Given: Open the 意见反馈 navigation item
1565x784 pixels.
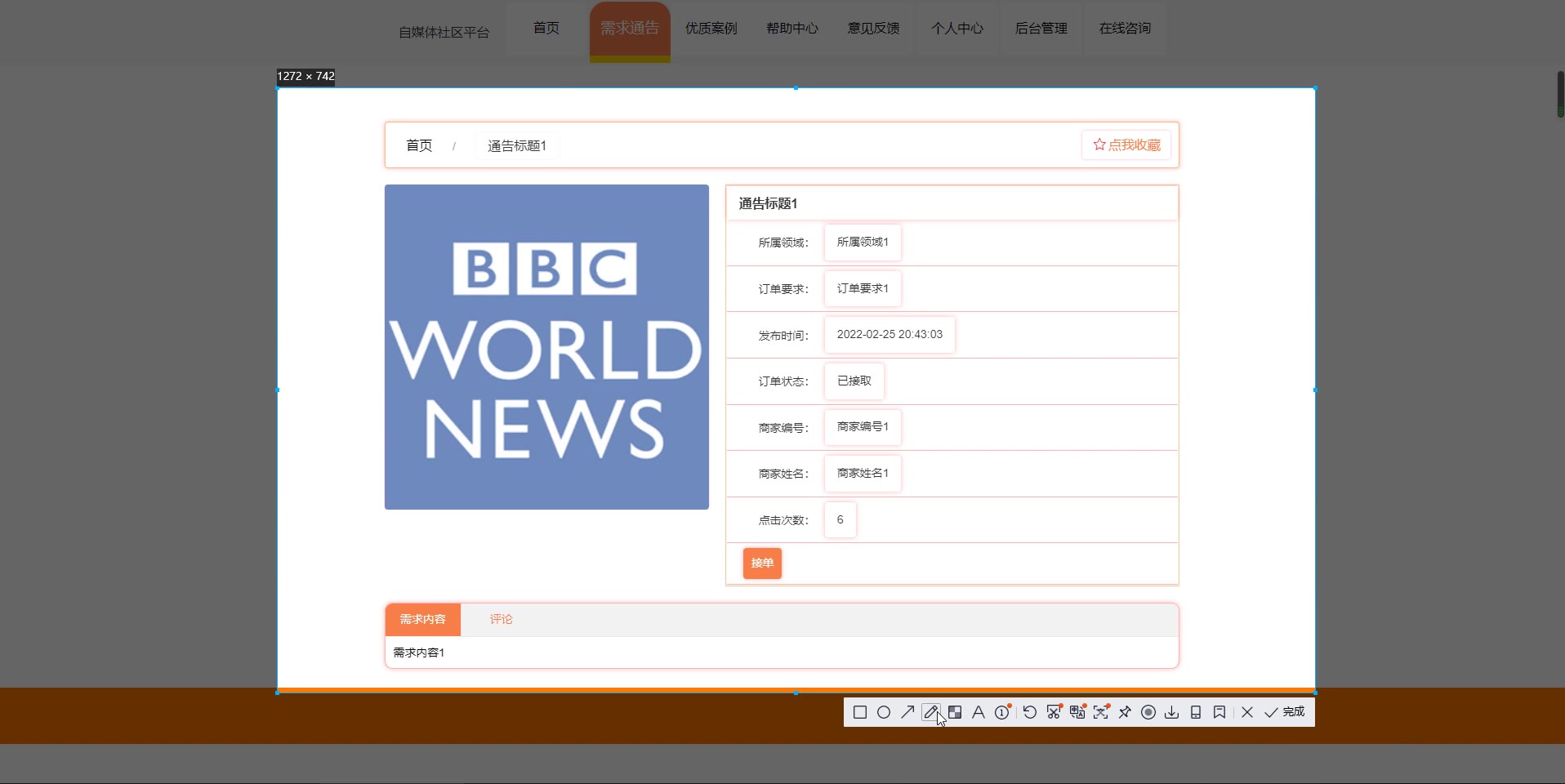Looking at the screenshot, I should [873, 28].
